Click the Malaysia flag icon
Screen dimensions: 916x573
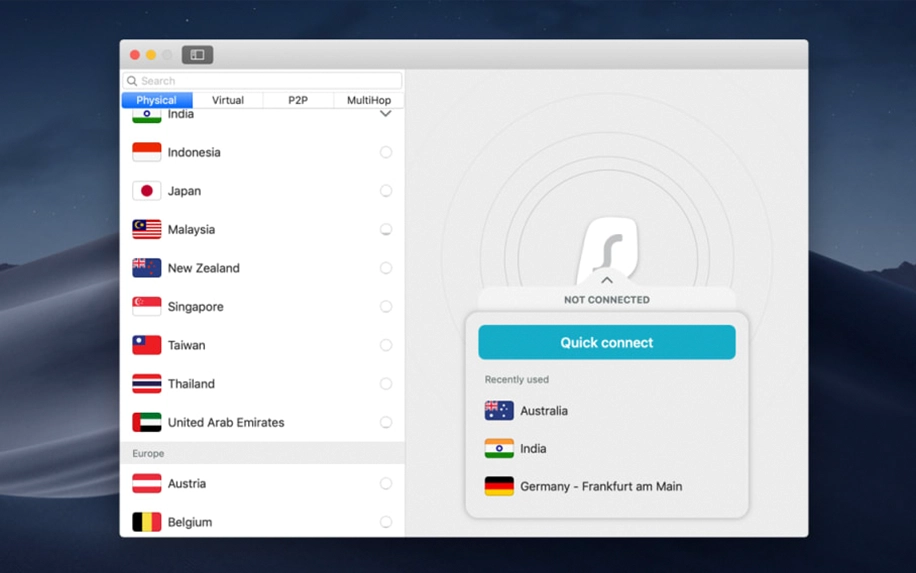[x=147, y=229]
